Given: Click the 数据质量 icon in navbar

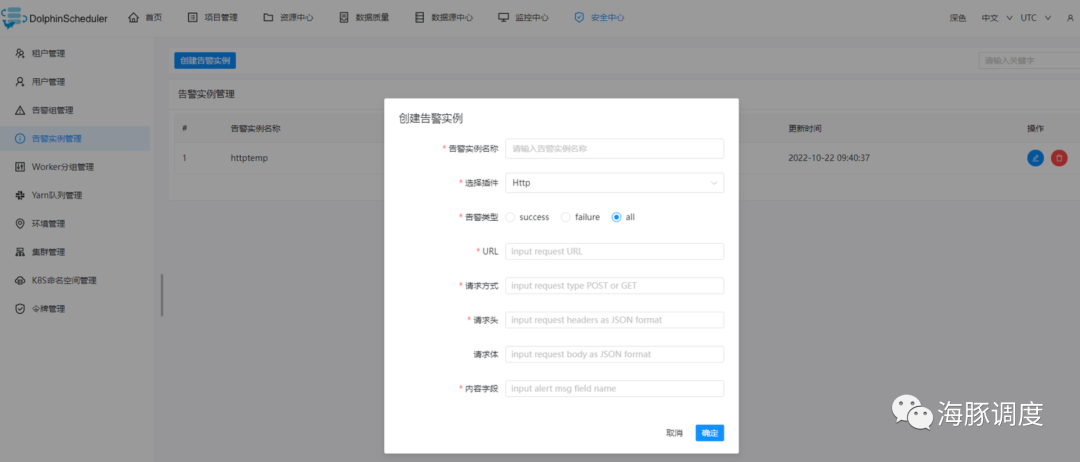Looking at the screenshot, I should [x=344, y=18].
